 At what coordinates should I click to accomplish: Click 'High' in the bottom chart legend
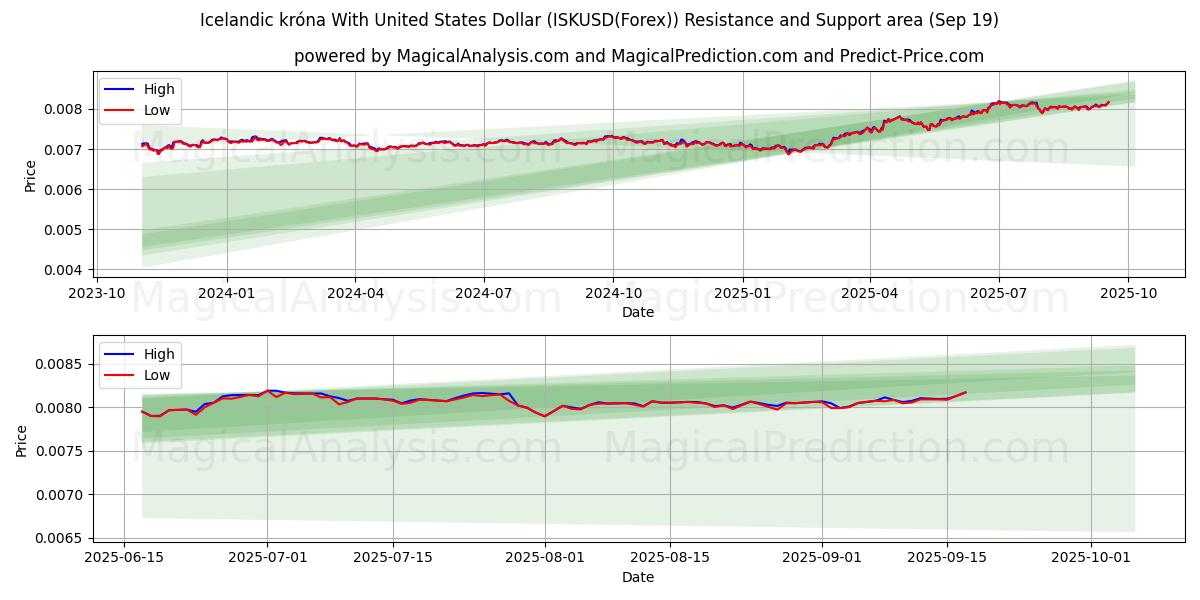pos(158,354)
